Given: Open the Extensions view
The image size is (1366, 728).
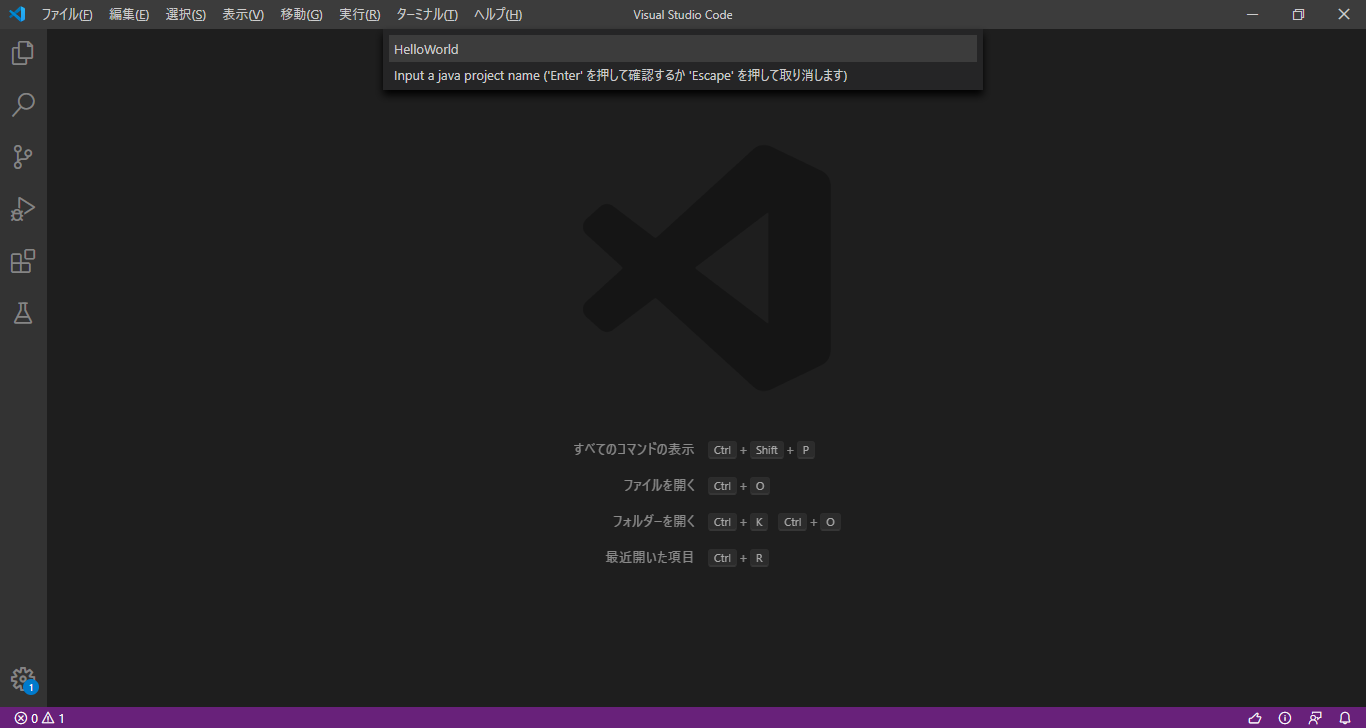Looking at the screenshot, I should [x=22, y=262].
